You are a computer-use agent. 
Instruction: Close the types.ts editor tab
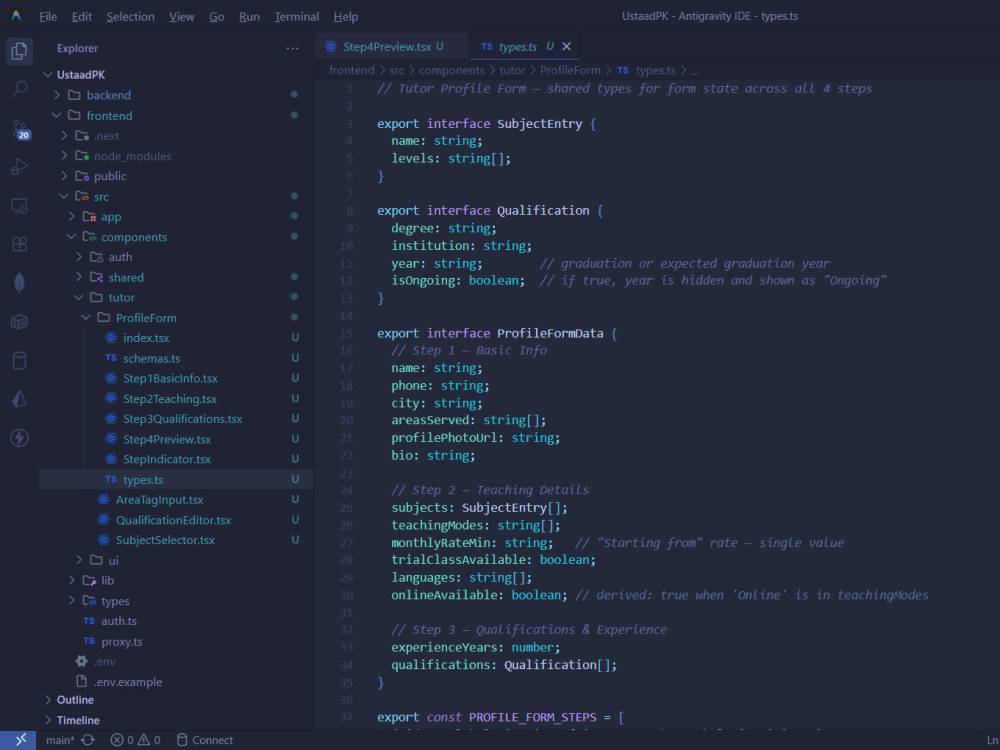566,47
